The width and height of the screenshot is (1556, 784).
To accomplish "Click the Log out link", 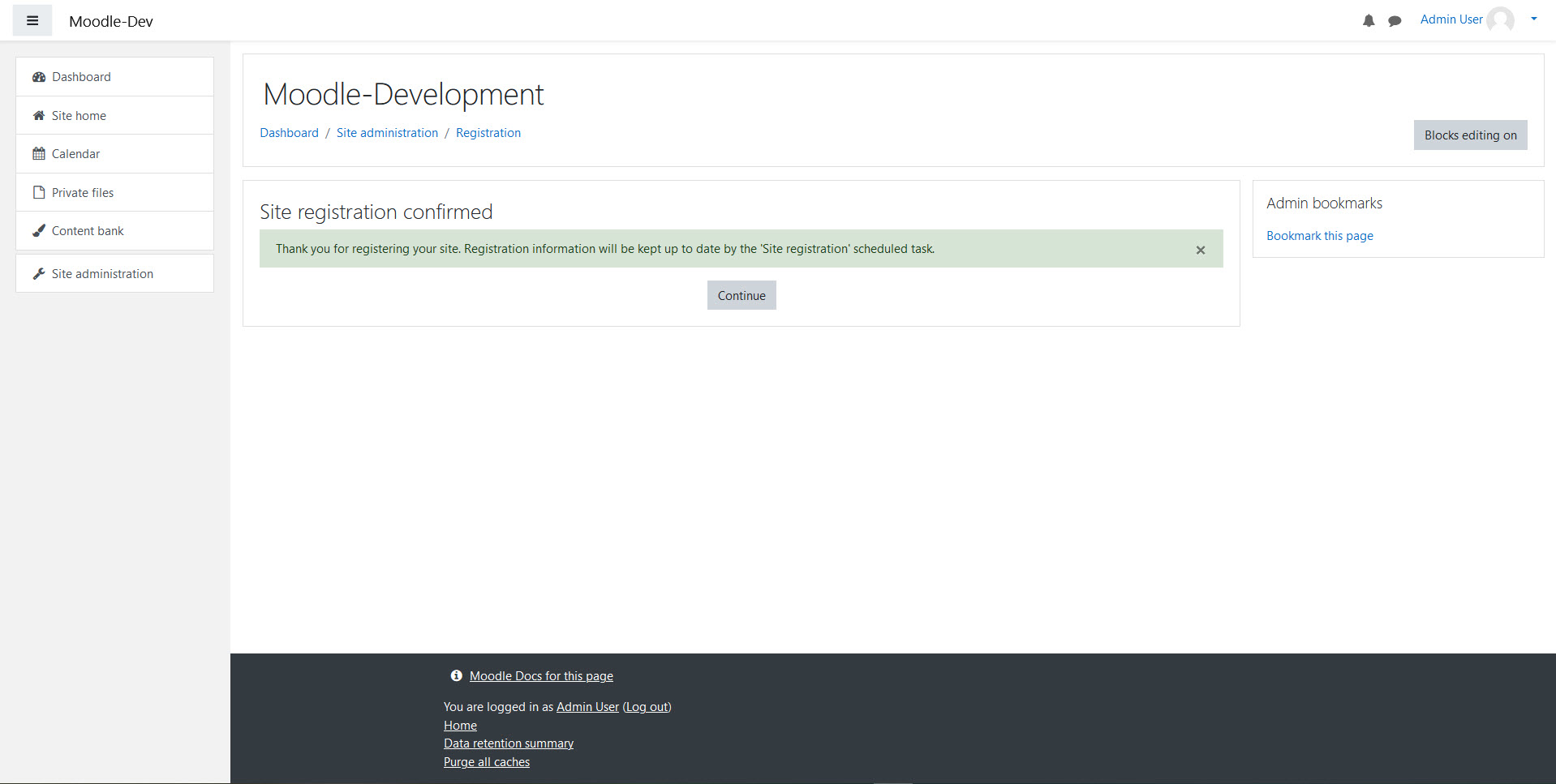I will point(647,707).
